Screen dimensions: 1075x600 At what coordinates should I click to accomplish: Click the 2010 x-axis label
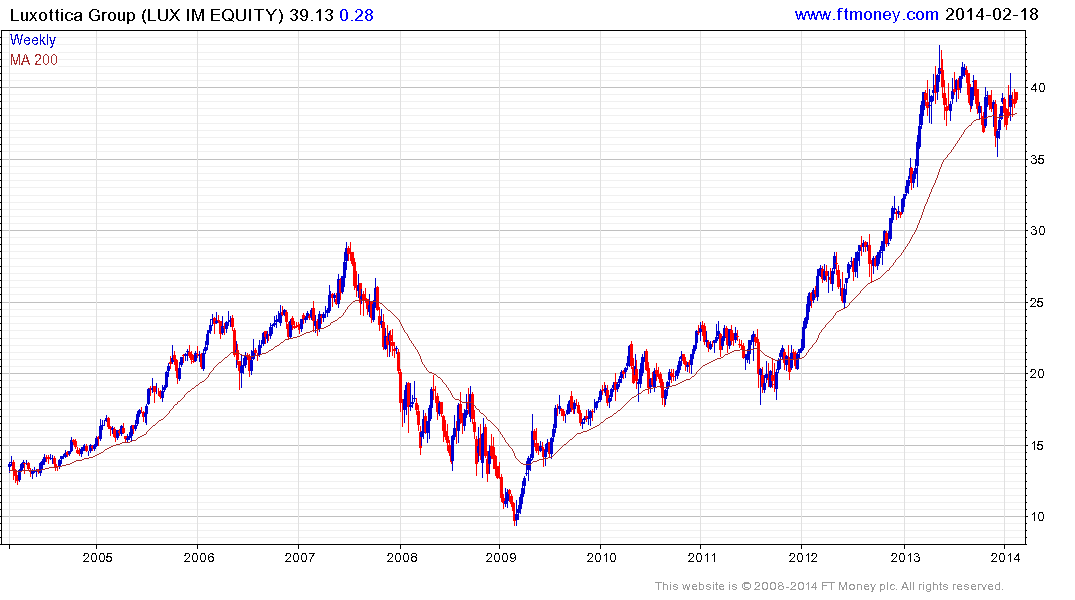coord(601,557)
